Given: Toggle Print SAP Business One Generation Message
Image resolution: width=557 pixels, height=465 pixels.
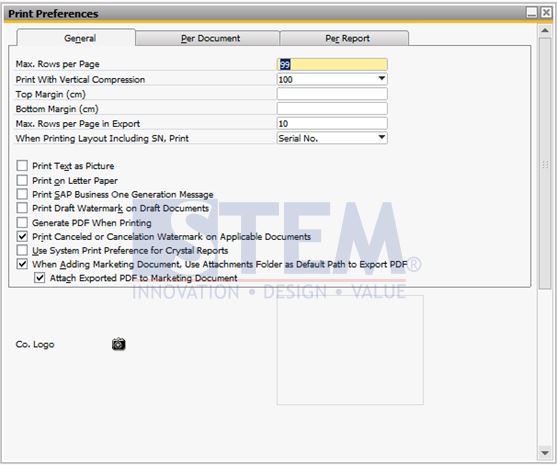Looking at the screenshot, I should click(x=22, y=194).
